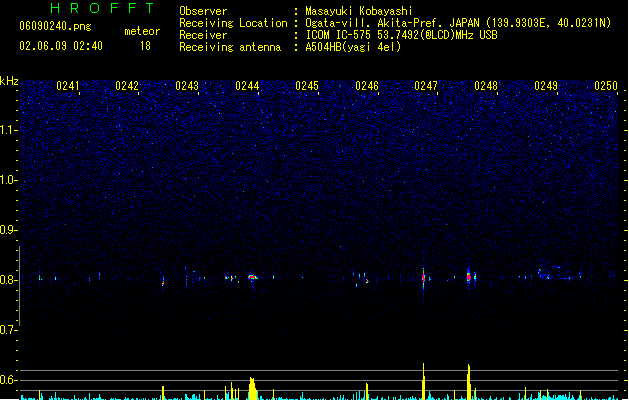The image size is (629, 400).
Task: Click the 1.1 frequency axis label
Action: click(8, 130)
